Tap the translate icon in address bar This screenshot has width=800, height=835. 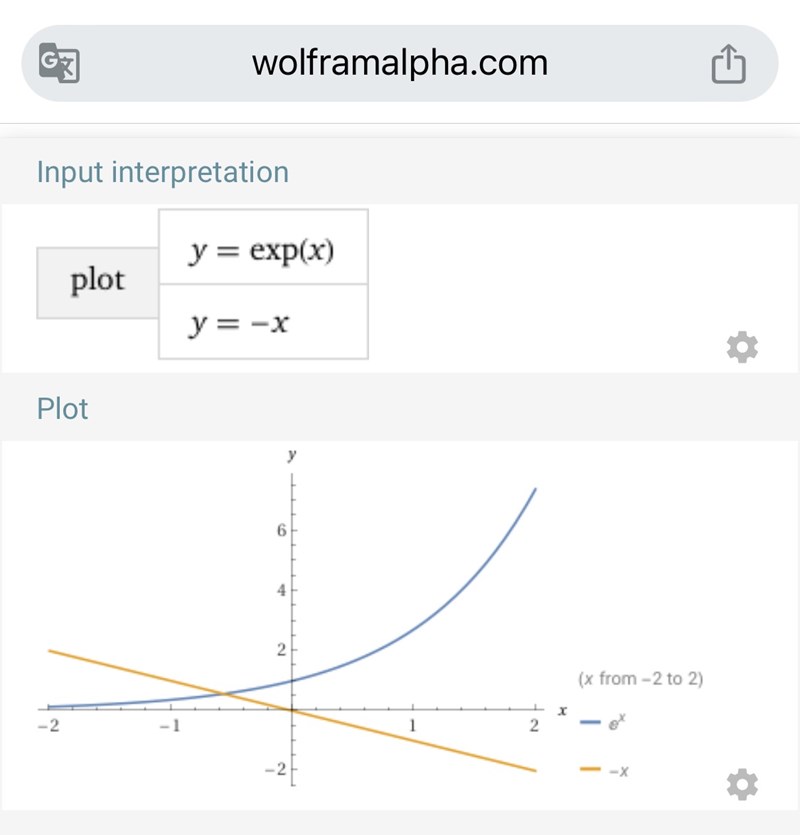click(x=59, y=64)
